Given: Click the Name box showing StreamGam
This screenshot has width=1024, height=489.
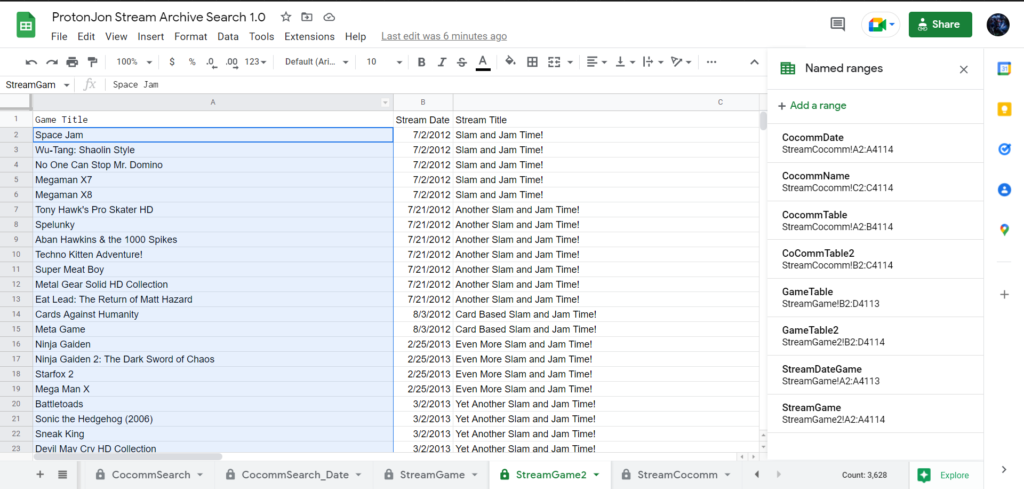Looking at the screenshot, I should coord(37,85).
